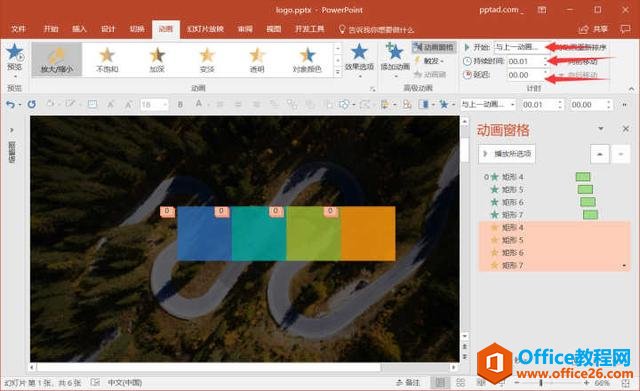The width and height of the screenshot is (640, 391).
Task: Click the Preview star icon
Action: [15, 52]
